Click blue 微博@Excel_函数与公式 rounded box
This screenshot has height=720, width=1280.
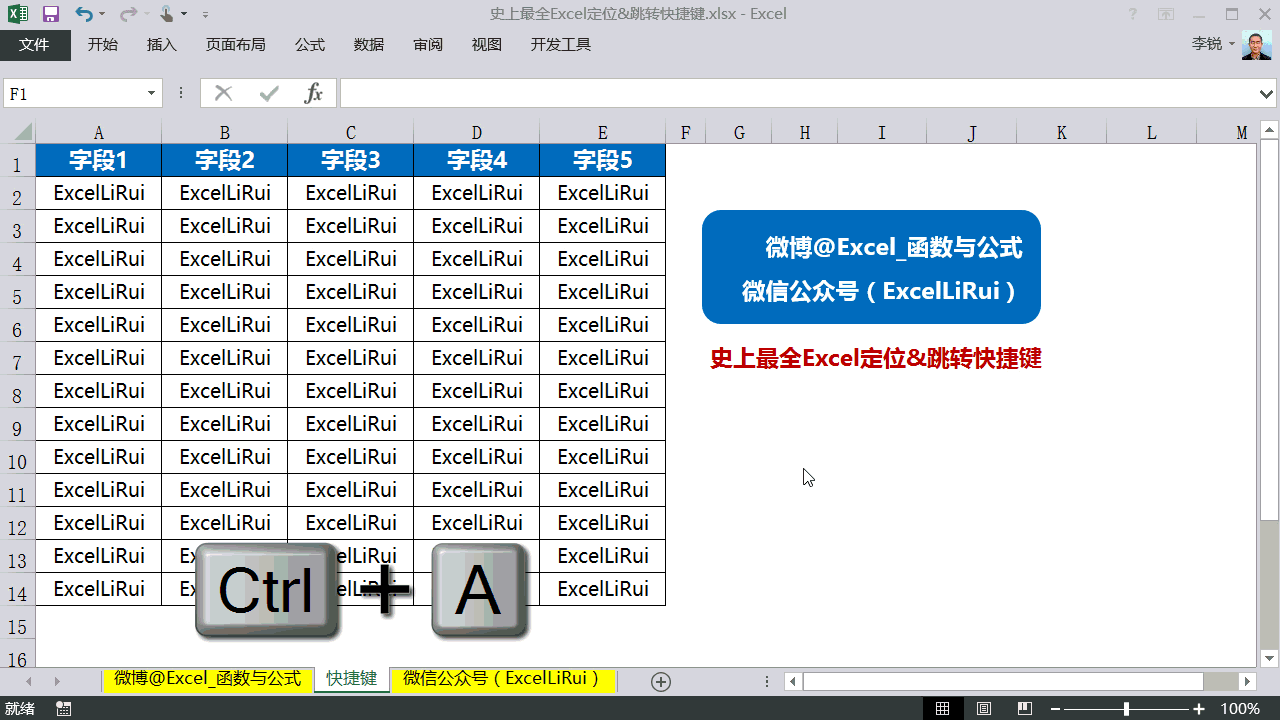click(871, 267)
